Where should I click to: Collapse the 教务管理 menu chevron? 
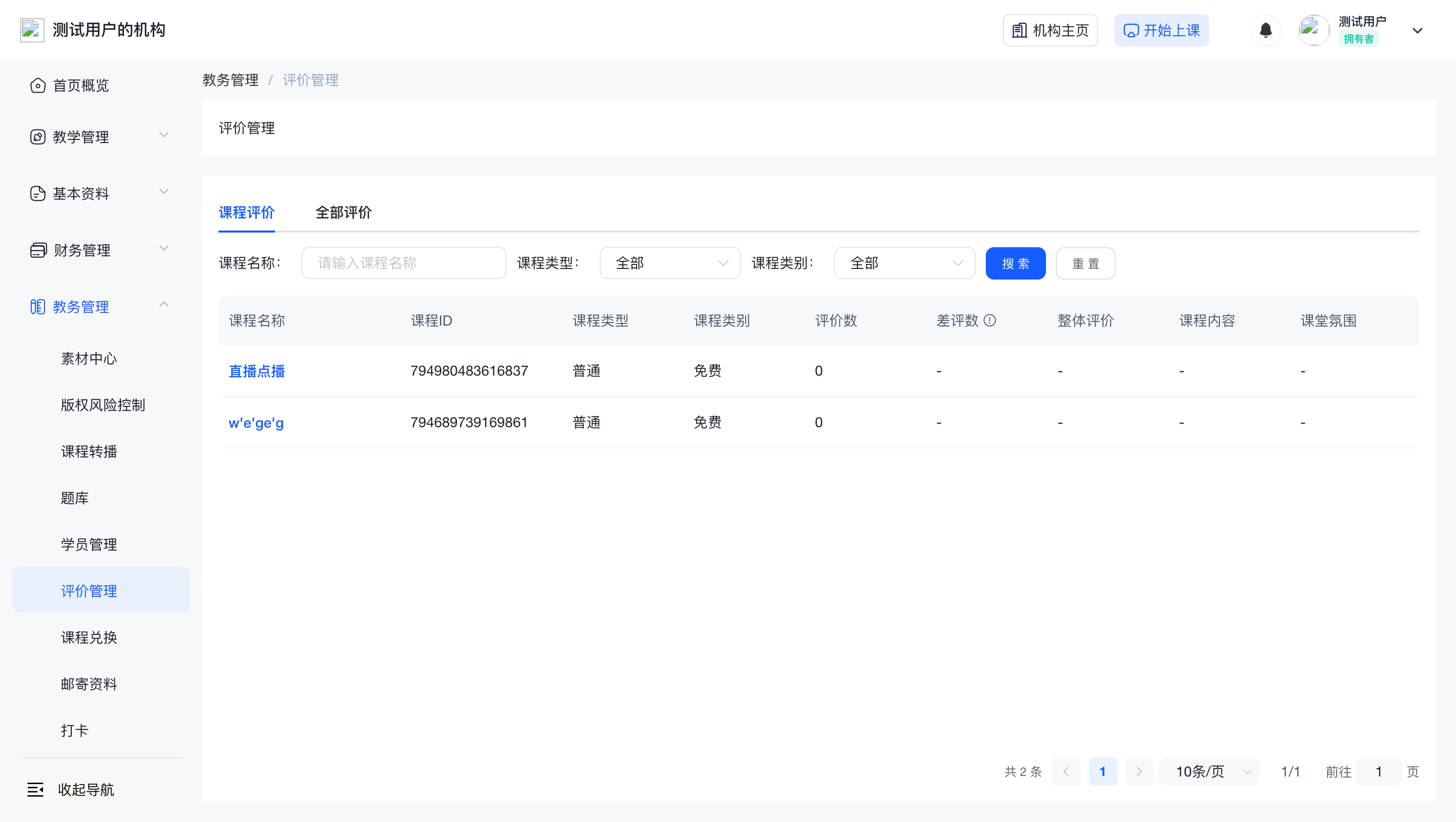click(164, 305)
